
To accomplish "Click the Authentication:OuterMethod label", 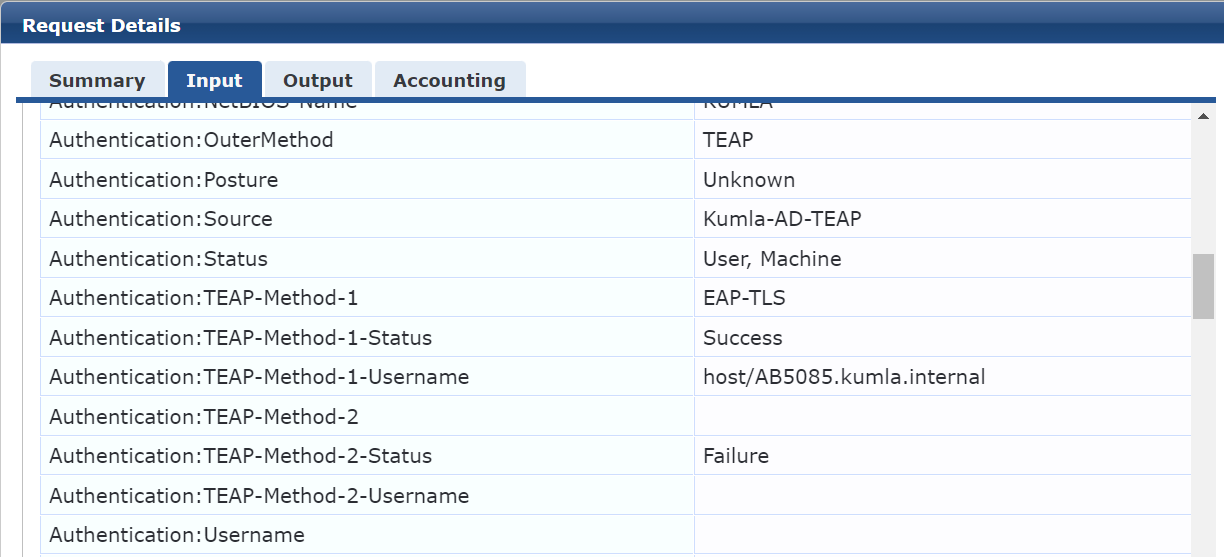I will point(191,140).
